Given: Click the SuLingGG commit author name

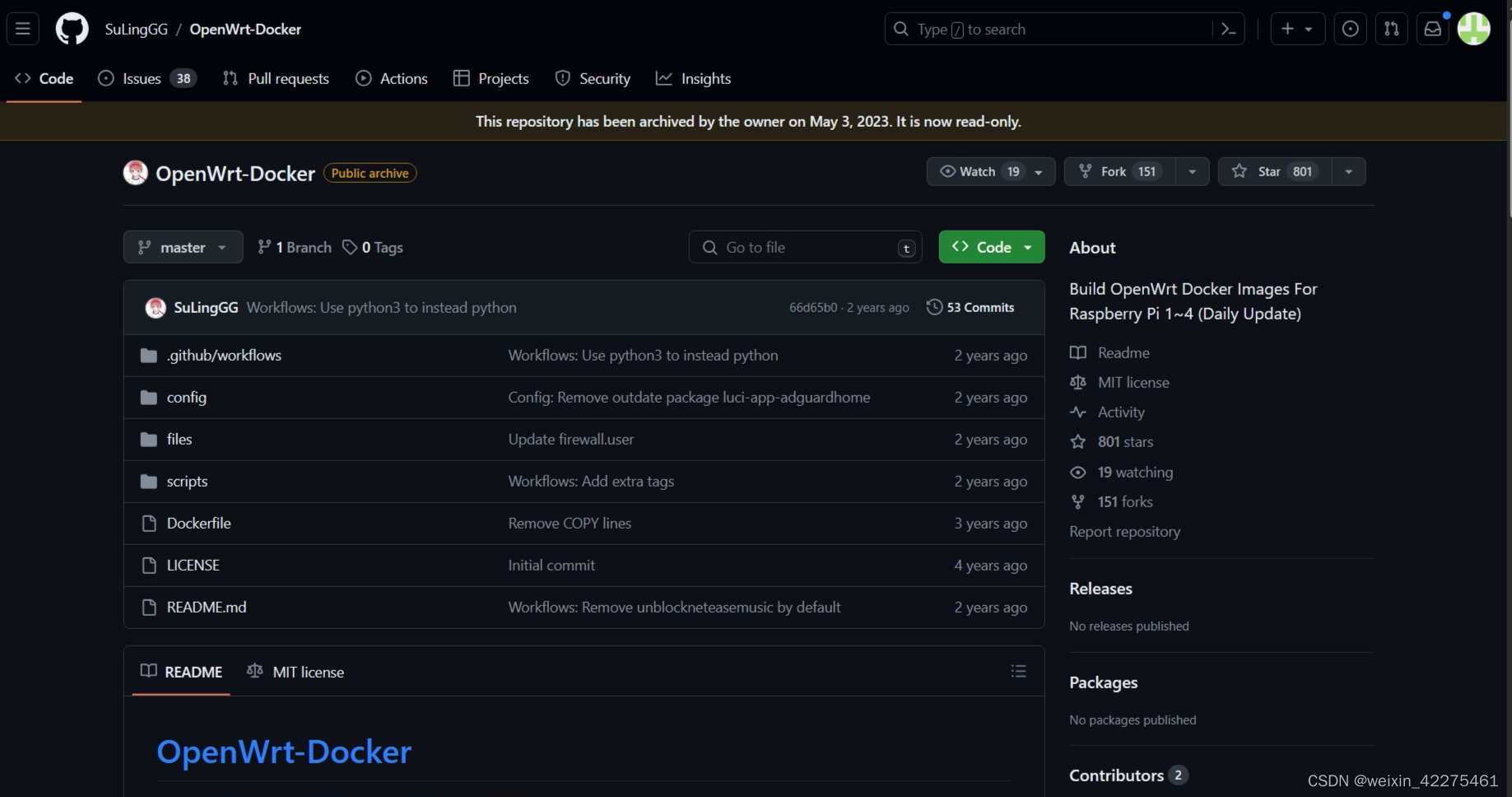Looking at the screenshot, I should [x=206, y=308].
